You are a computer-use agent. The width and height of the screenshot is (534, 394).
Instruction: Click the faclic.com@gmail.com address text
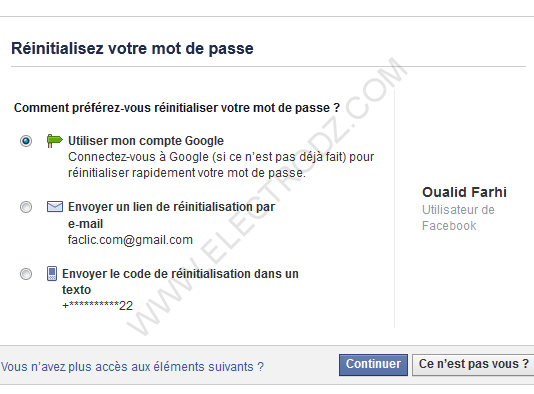tap(130, 240)
